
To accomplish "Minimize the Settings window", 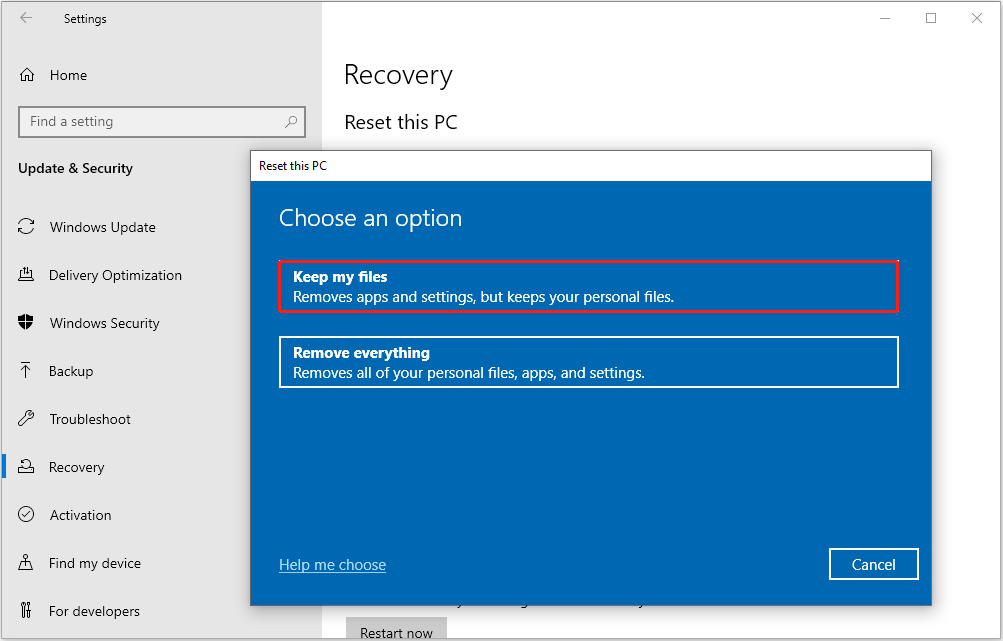I will tap(885, 18).
